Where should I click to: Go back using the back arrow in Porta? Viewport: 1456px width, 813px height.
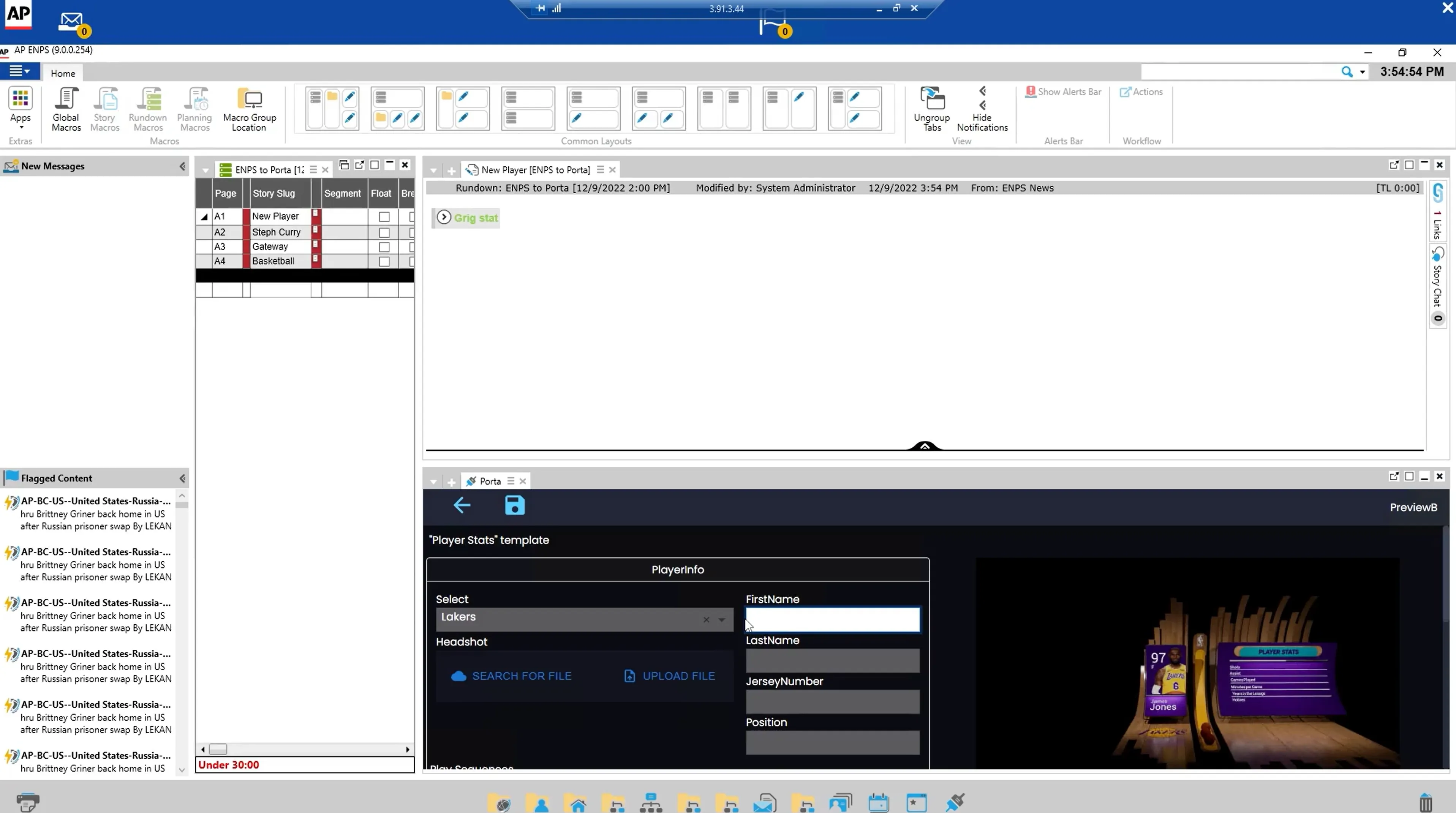tap(461, 506)
